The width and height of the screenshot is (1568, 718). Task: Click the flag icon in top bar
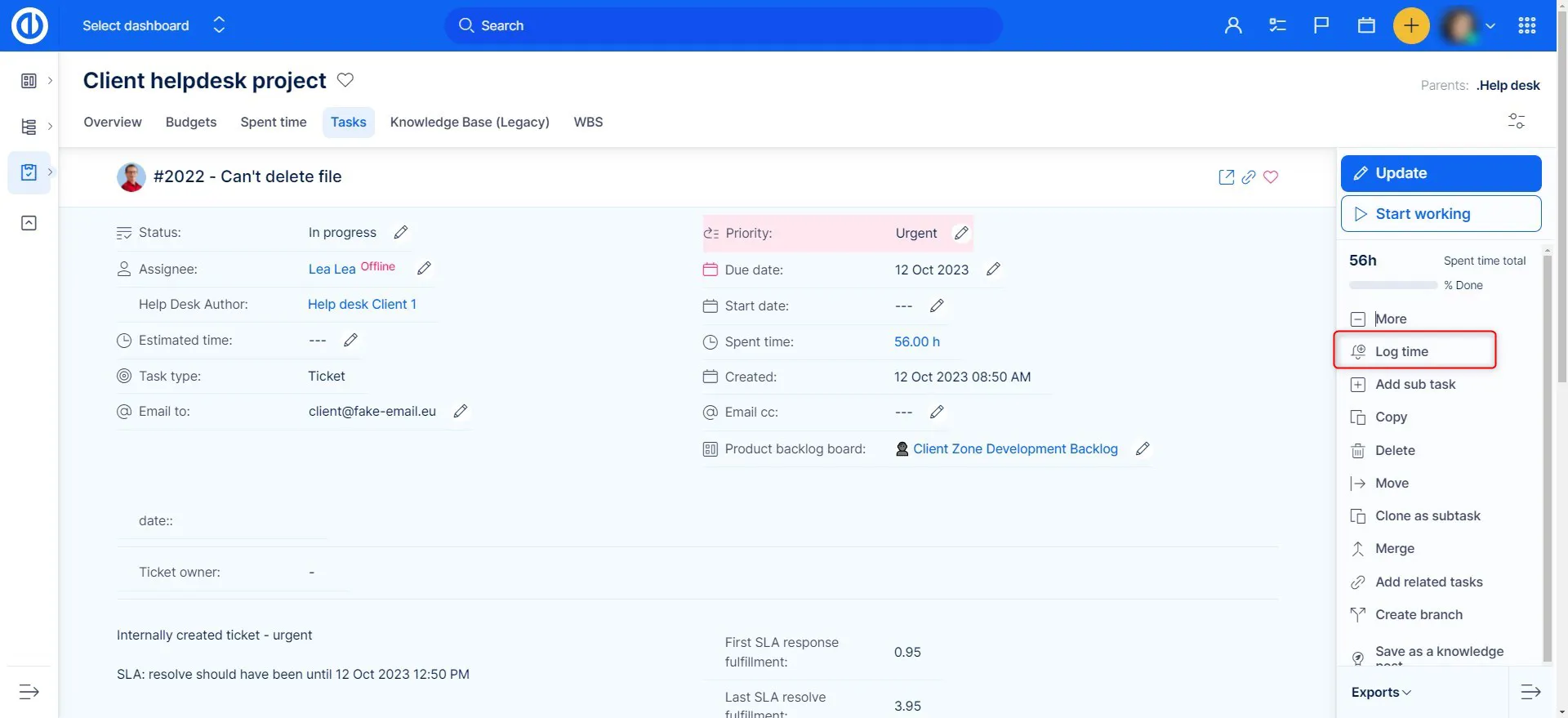click(1321, 26)
